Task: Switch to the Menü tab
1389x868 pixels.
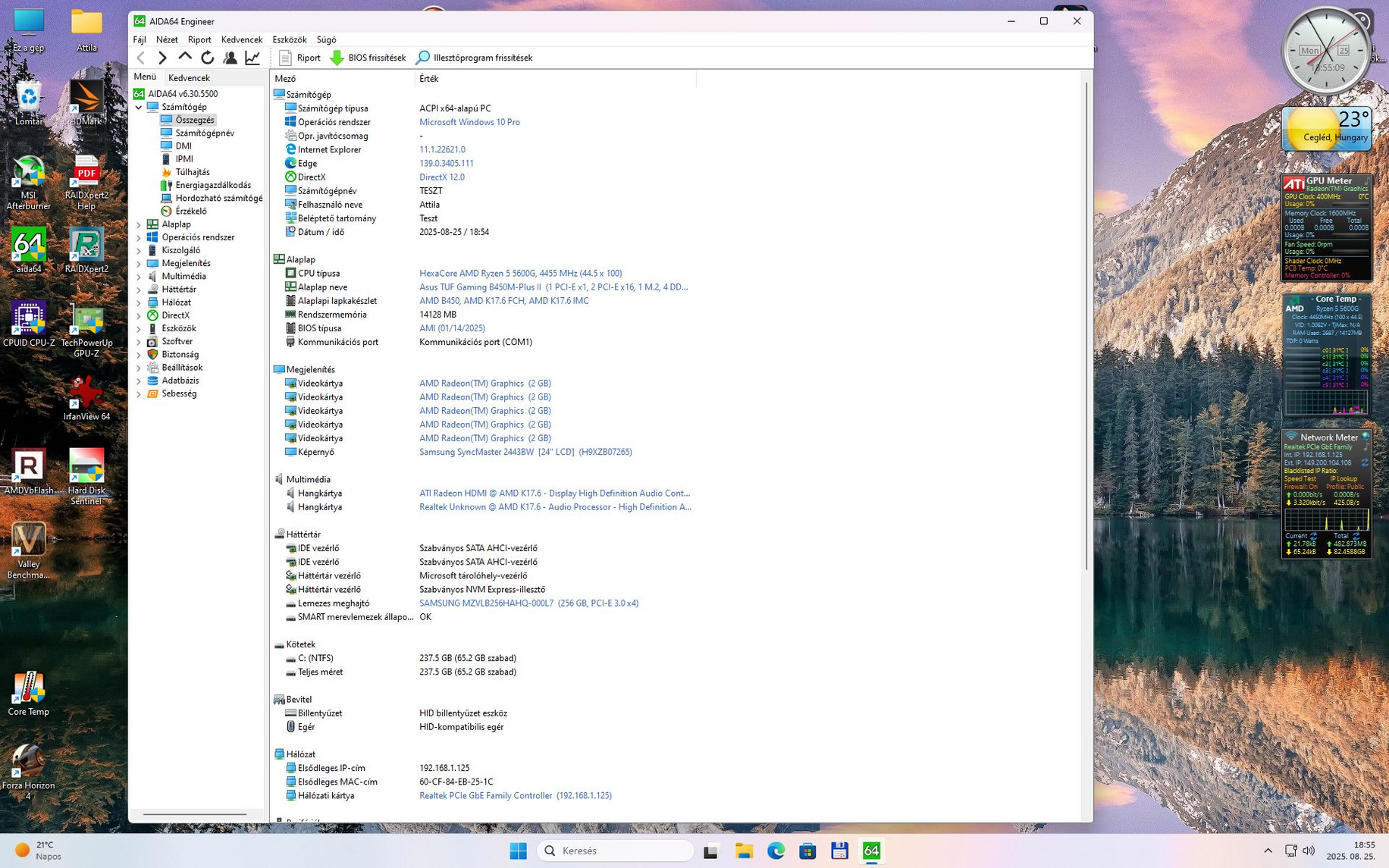Action: coord(145,77)
